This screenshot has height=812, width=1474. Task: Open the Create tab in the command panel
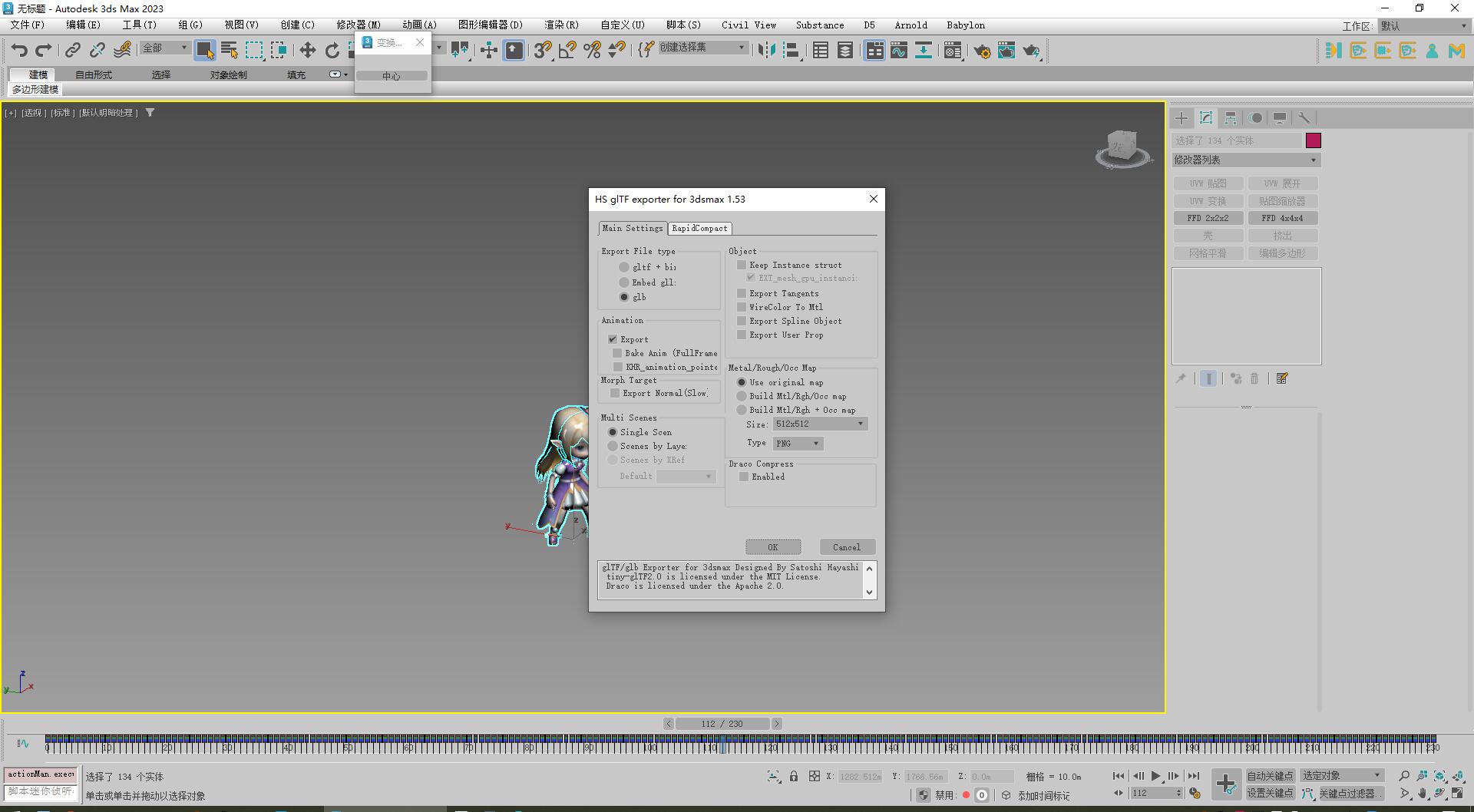[x=1182, y=118]
